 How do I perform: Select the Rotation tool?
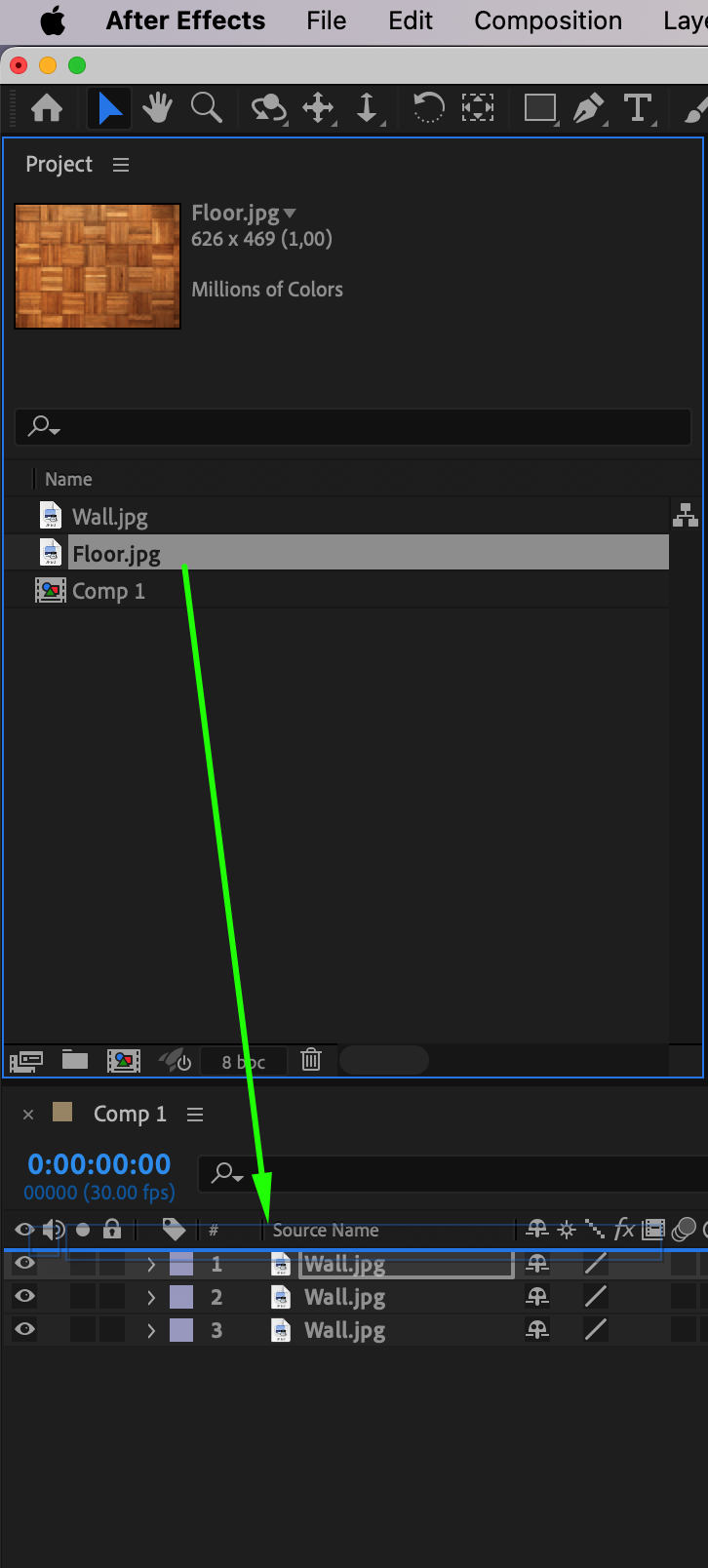(x=428, y=107)
